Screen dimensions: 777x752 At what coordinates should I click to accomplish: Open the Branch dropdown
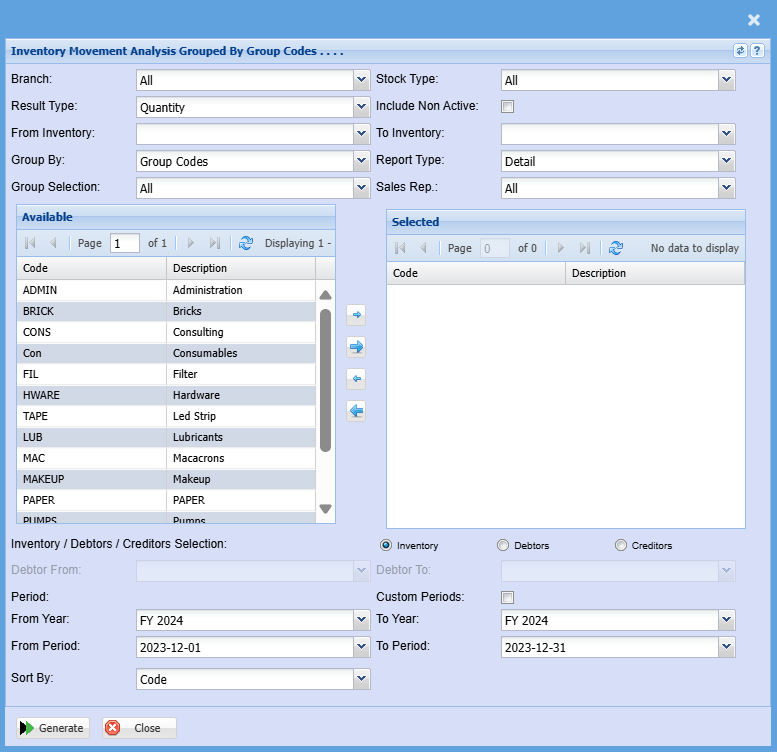click(x=361, y=80)
